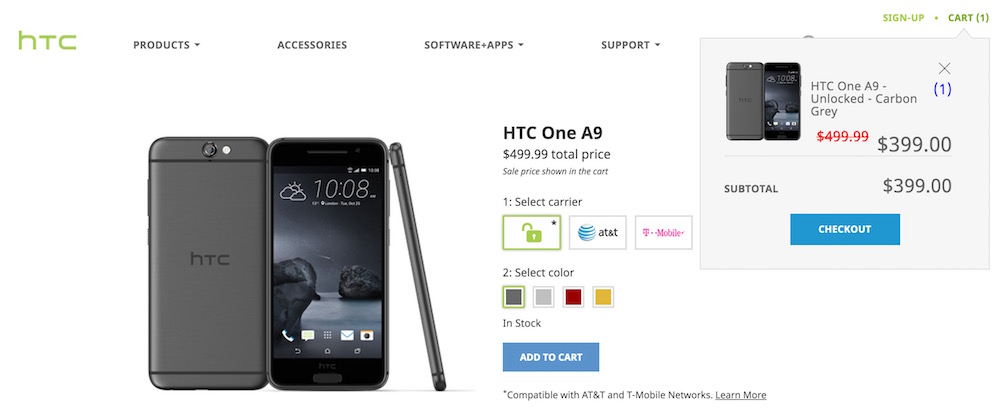
Task: Select the red color swatch
Action: (573, 297)
